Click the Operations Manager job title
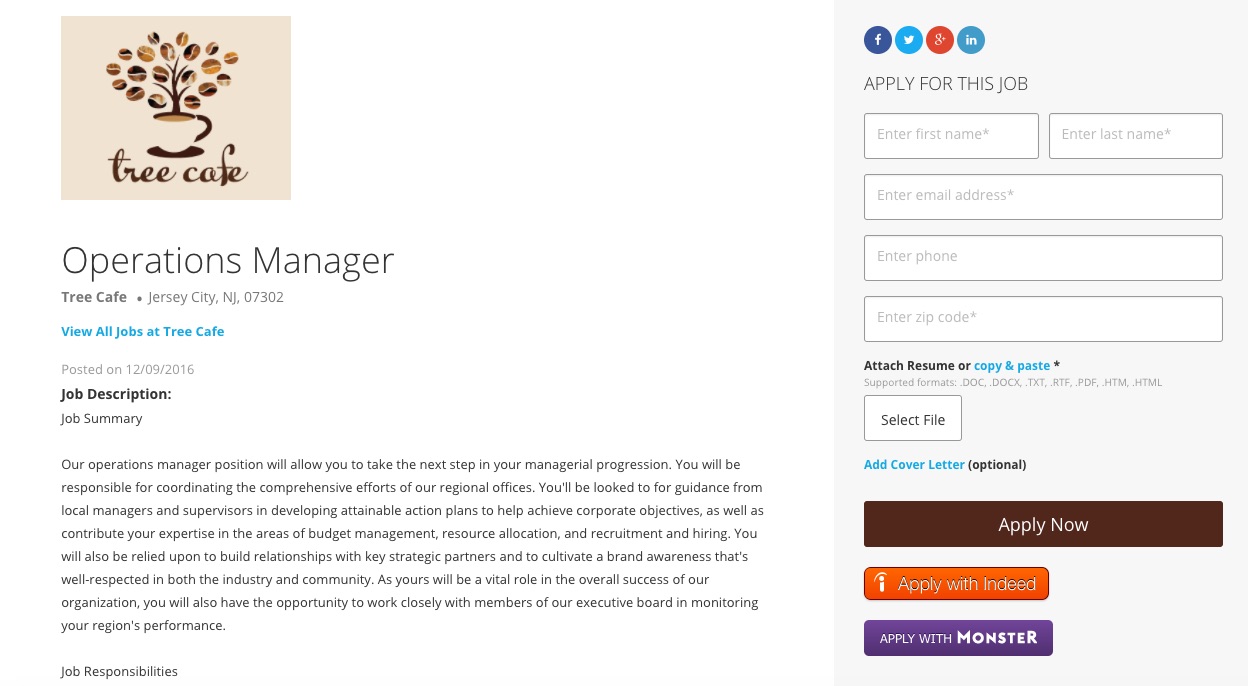Viewport: 1248px width, 686px height. click(x=228, y=261)
